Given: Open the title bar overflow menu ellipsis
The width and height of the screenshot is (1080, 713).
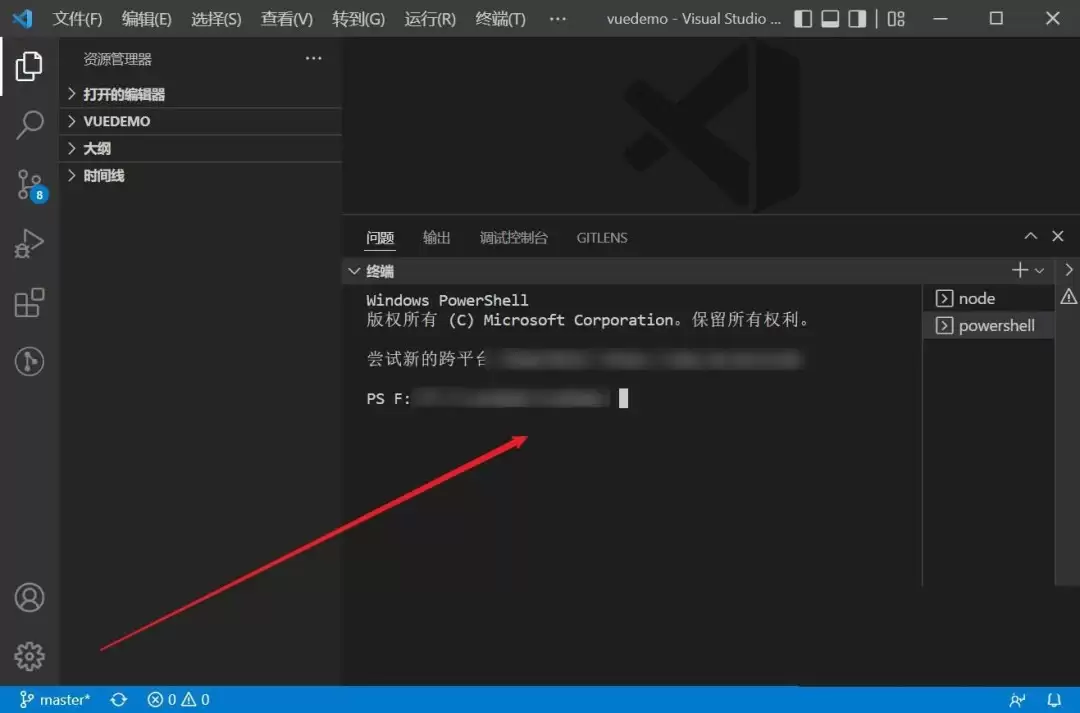Looking at the screenshot, I should click(x=558, y=19).
